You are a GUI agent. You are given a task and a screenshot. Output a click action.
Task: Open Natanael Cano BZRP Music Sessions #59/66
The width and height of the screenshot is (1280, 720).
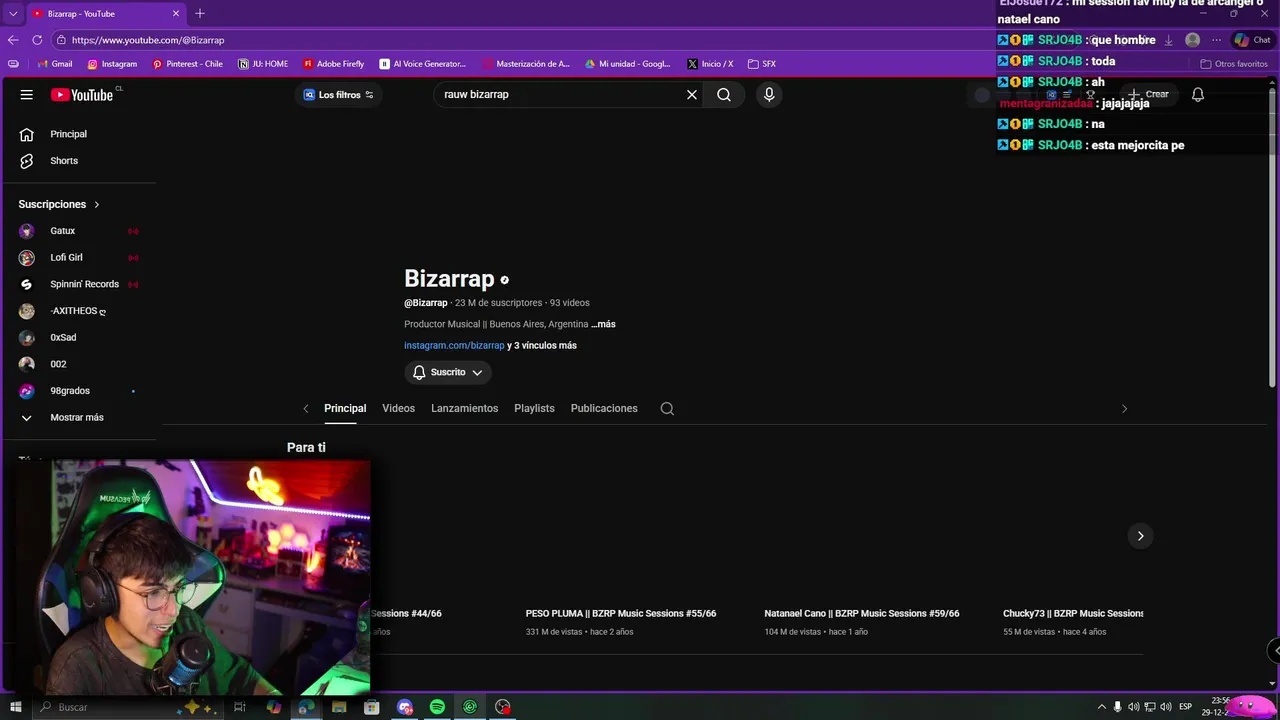pyautogui.click(x=861, y=613)
